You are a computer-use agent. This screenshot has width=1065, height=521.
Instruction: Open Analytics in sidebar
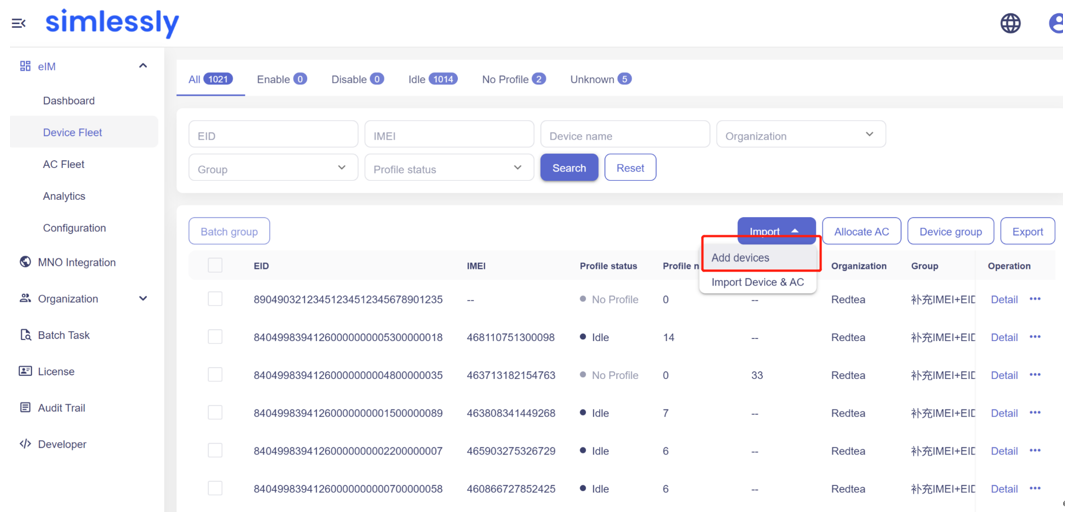64,196
